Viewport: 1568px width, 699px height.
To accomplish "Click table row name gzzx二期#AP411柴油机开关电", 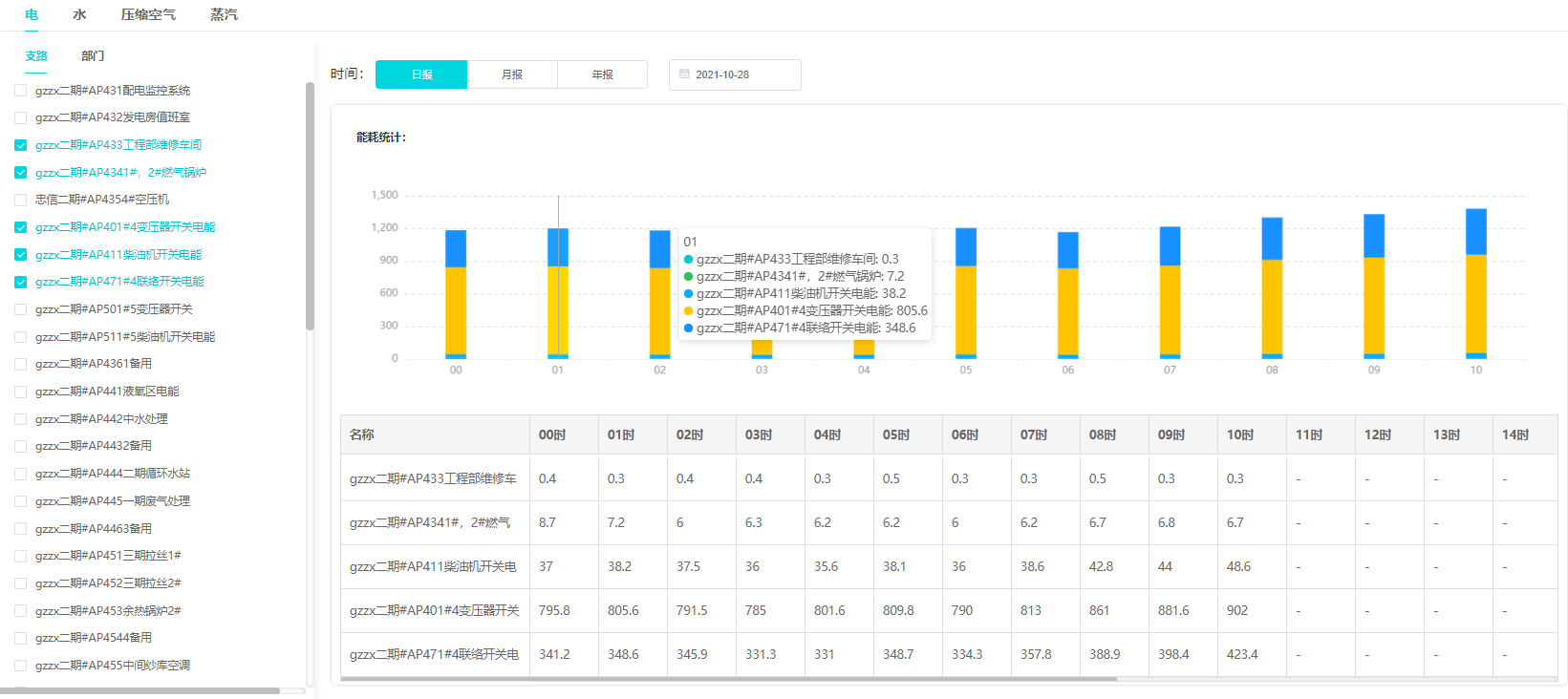I will 433,566.
